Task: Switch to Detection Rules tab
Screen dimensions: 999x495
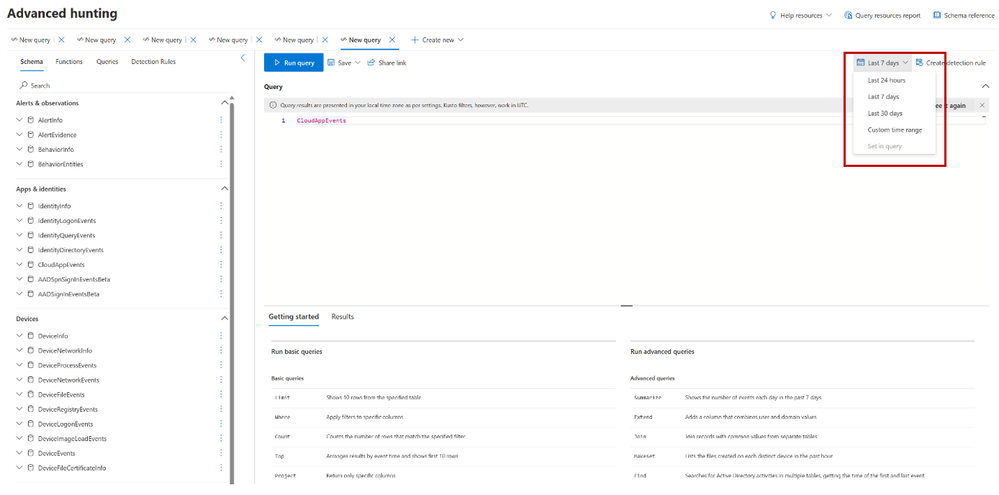Action: (x=154, y=62)
